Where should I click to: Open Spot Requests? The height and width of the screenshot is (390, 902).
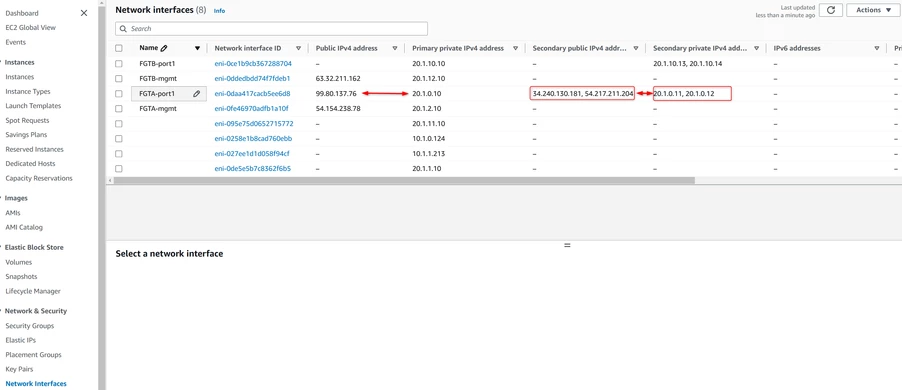[x=27, y=120]
